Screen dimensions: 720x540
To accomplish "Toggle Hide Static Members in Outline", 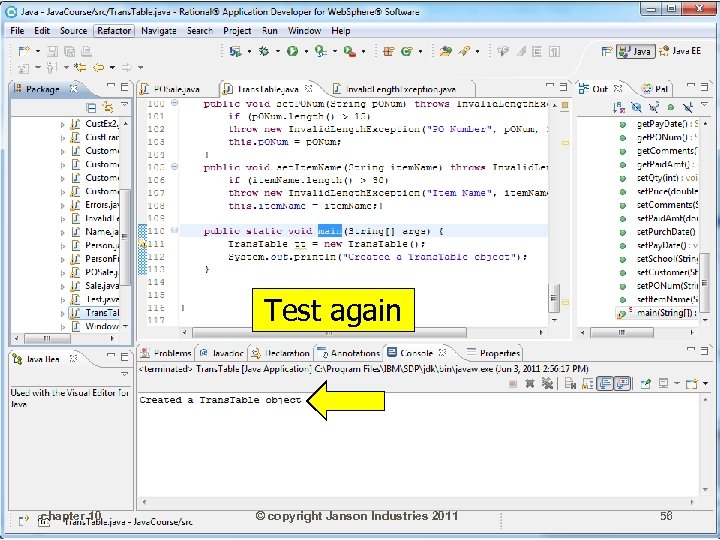I will tap(653, 107).
